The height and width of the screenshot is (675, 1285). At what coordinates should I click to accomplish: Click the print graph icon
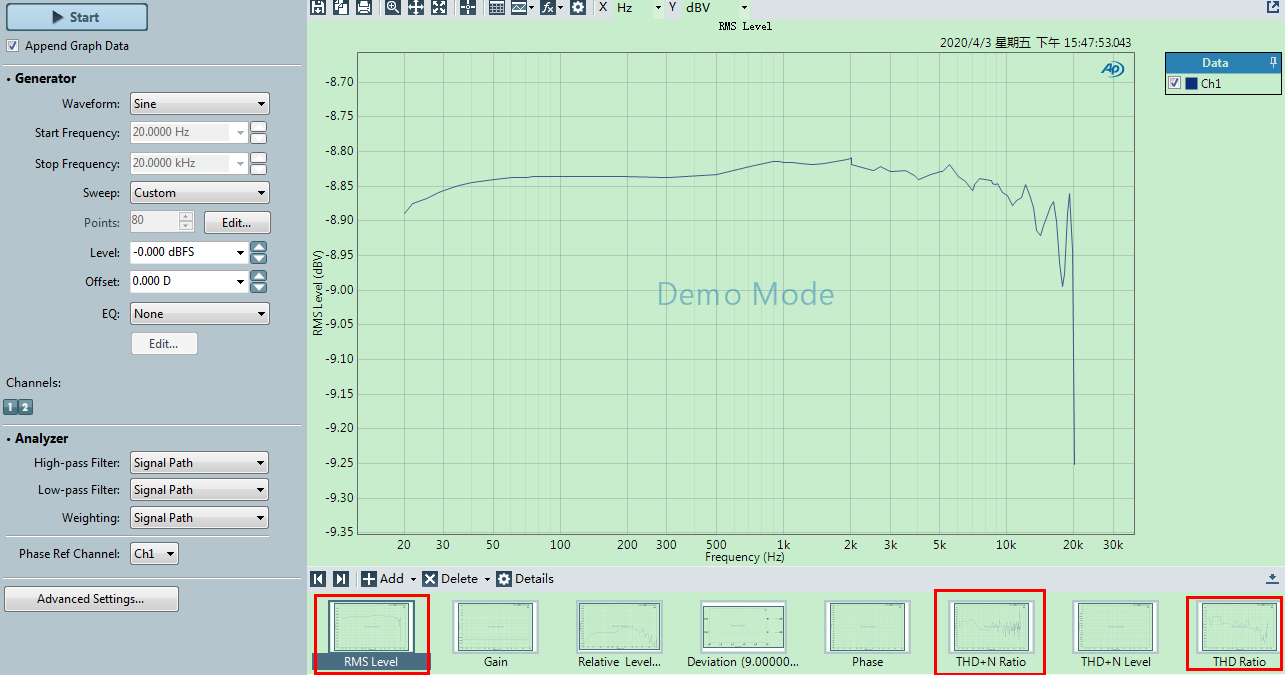click(x=364, y=7)
